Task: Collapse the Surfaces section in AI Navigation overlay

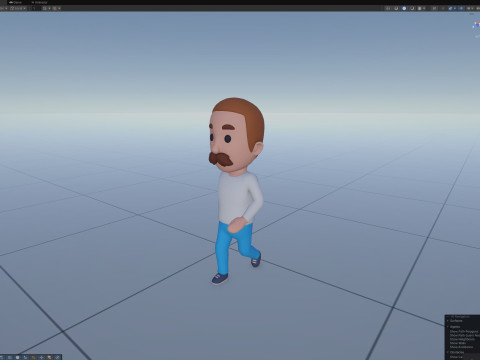Action: [448, 321]
